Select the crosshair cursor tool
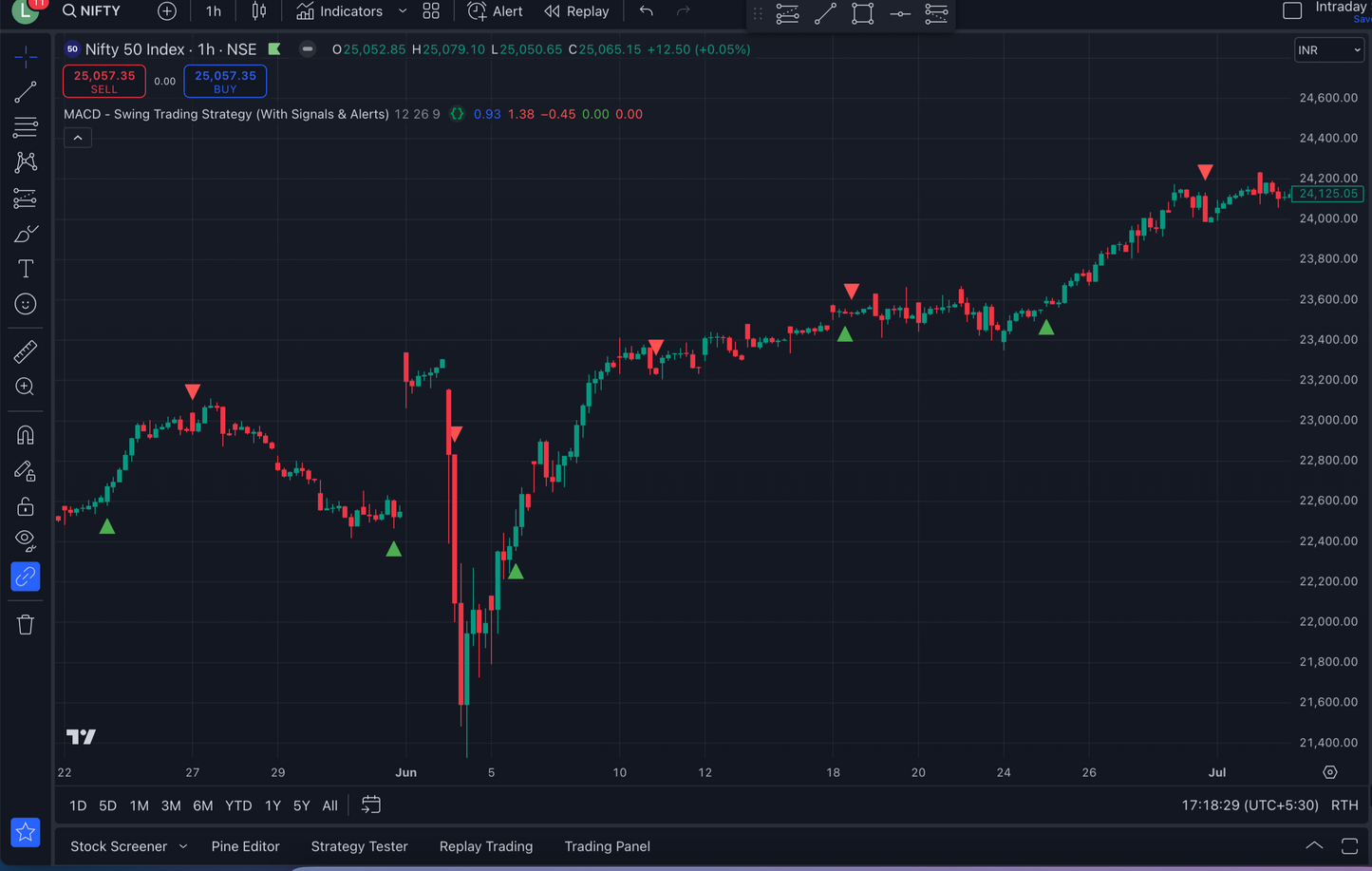 click(x=26, y=57)
